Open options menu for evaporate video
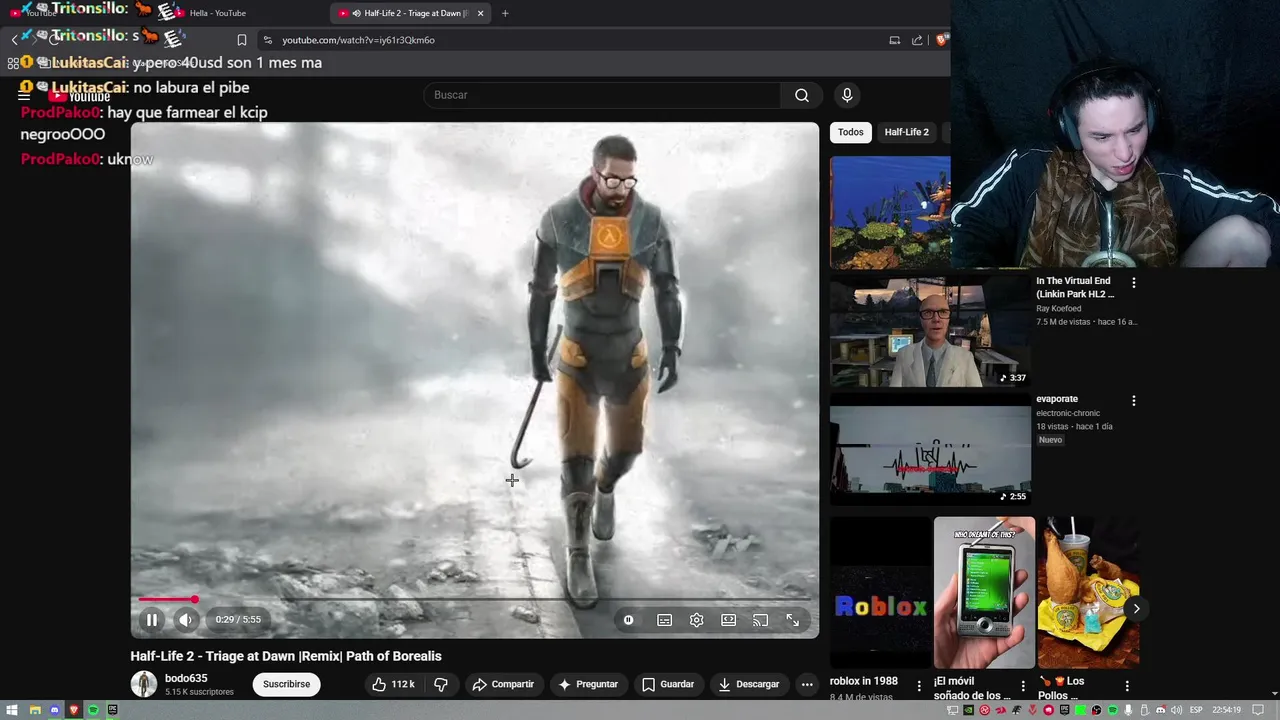The width and height of the screenshot is (1280, 720). coord(1133,401)
